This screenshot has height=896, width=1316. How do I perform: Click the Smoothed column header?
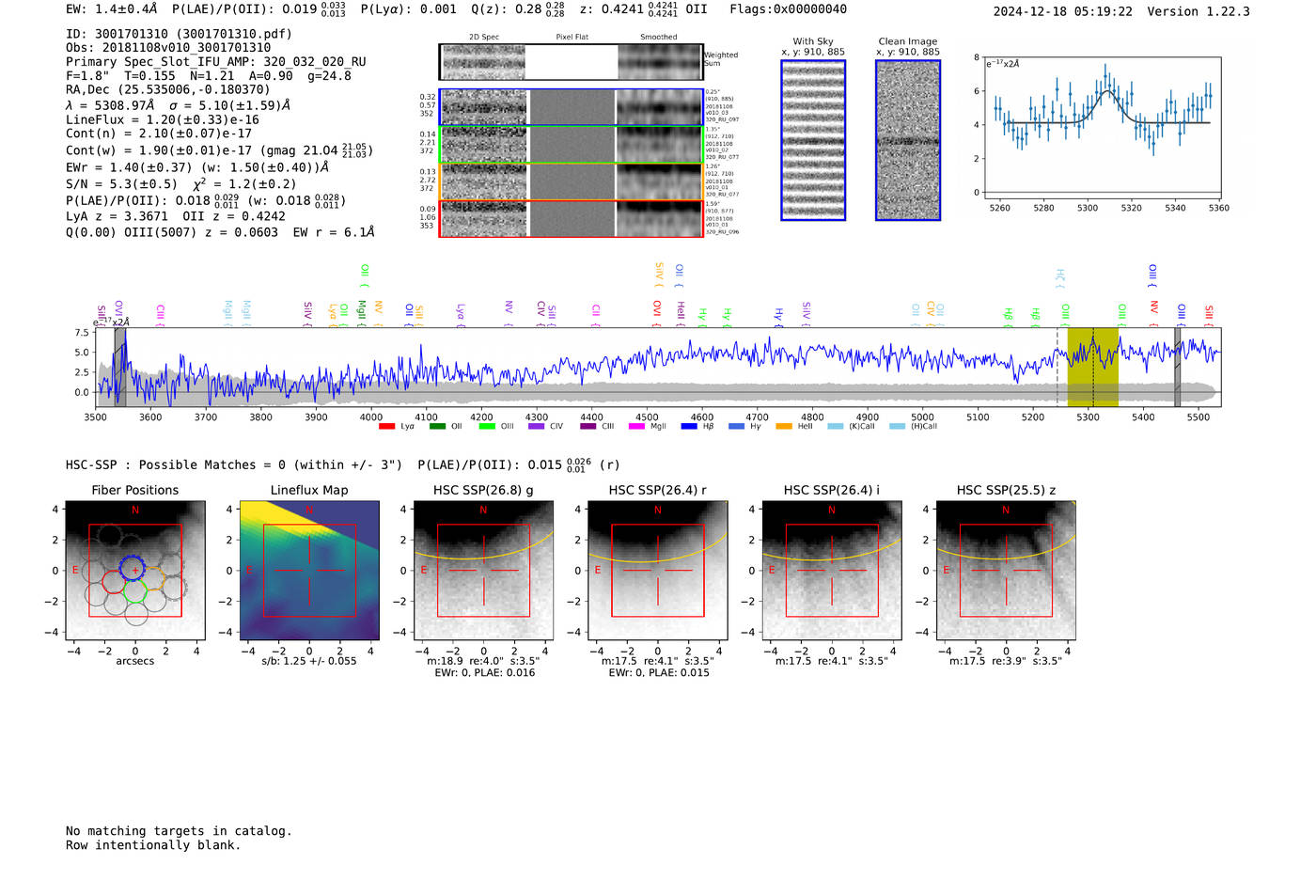(x=659, y=38)
